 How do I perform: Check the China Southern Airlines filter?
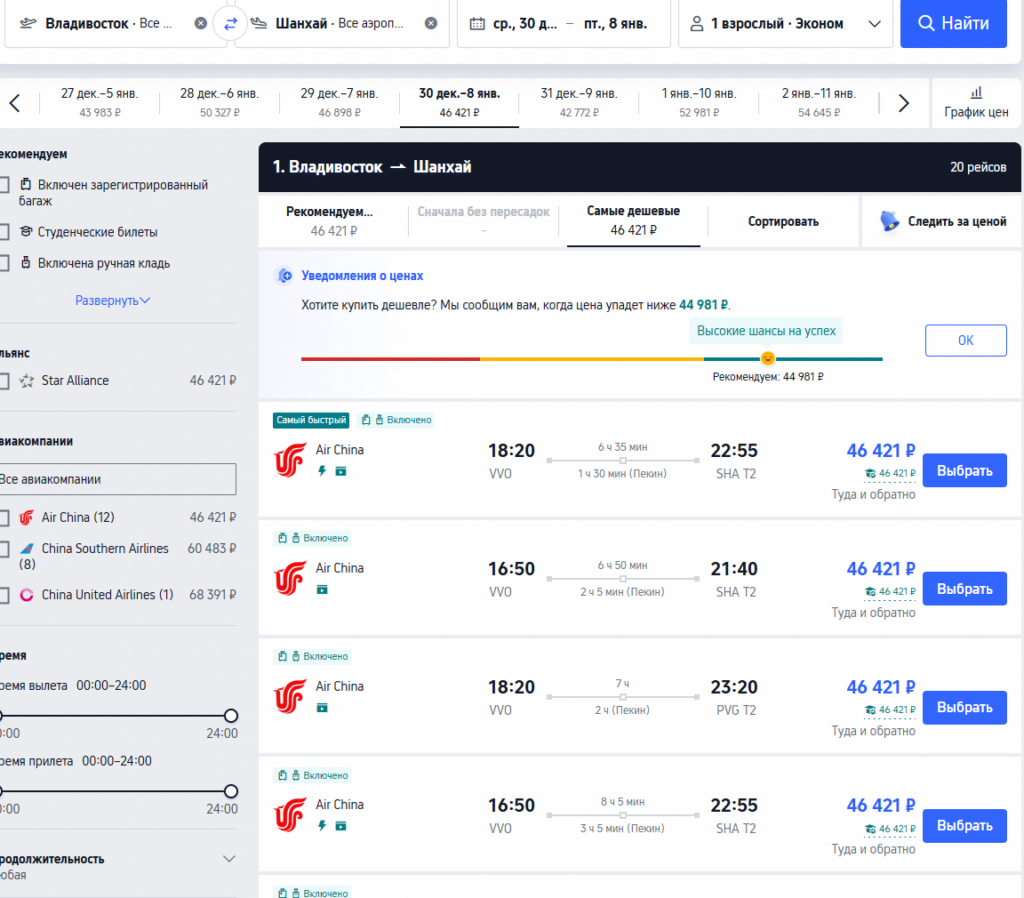(x=4, y=549)
